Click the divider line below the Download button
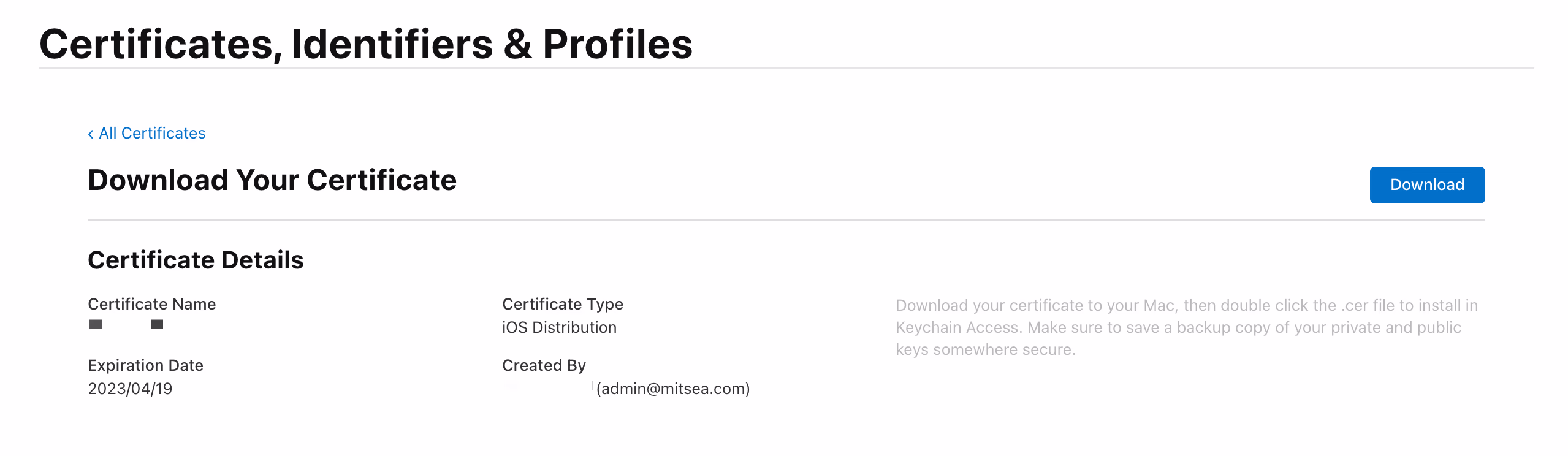 pyautogui.click(x=786, y=220)
